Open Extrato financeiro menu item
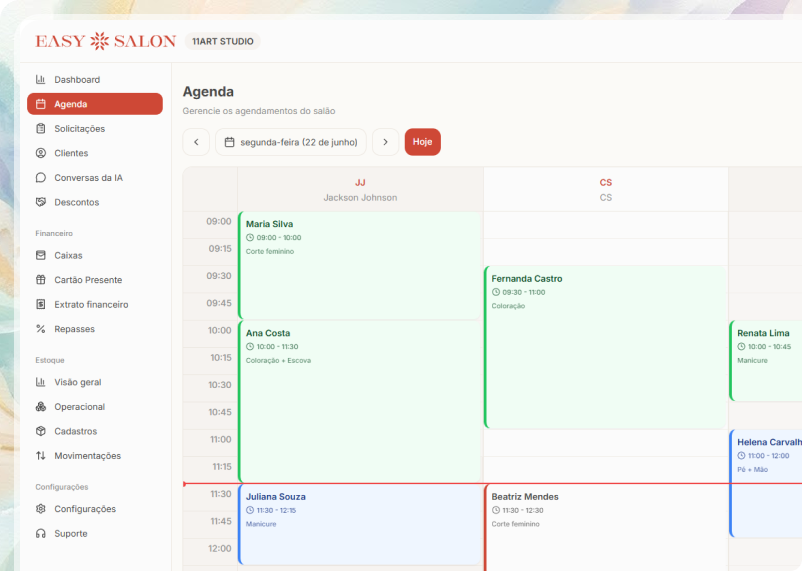This screenshot has height=571, width=802. coord(95,304)
